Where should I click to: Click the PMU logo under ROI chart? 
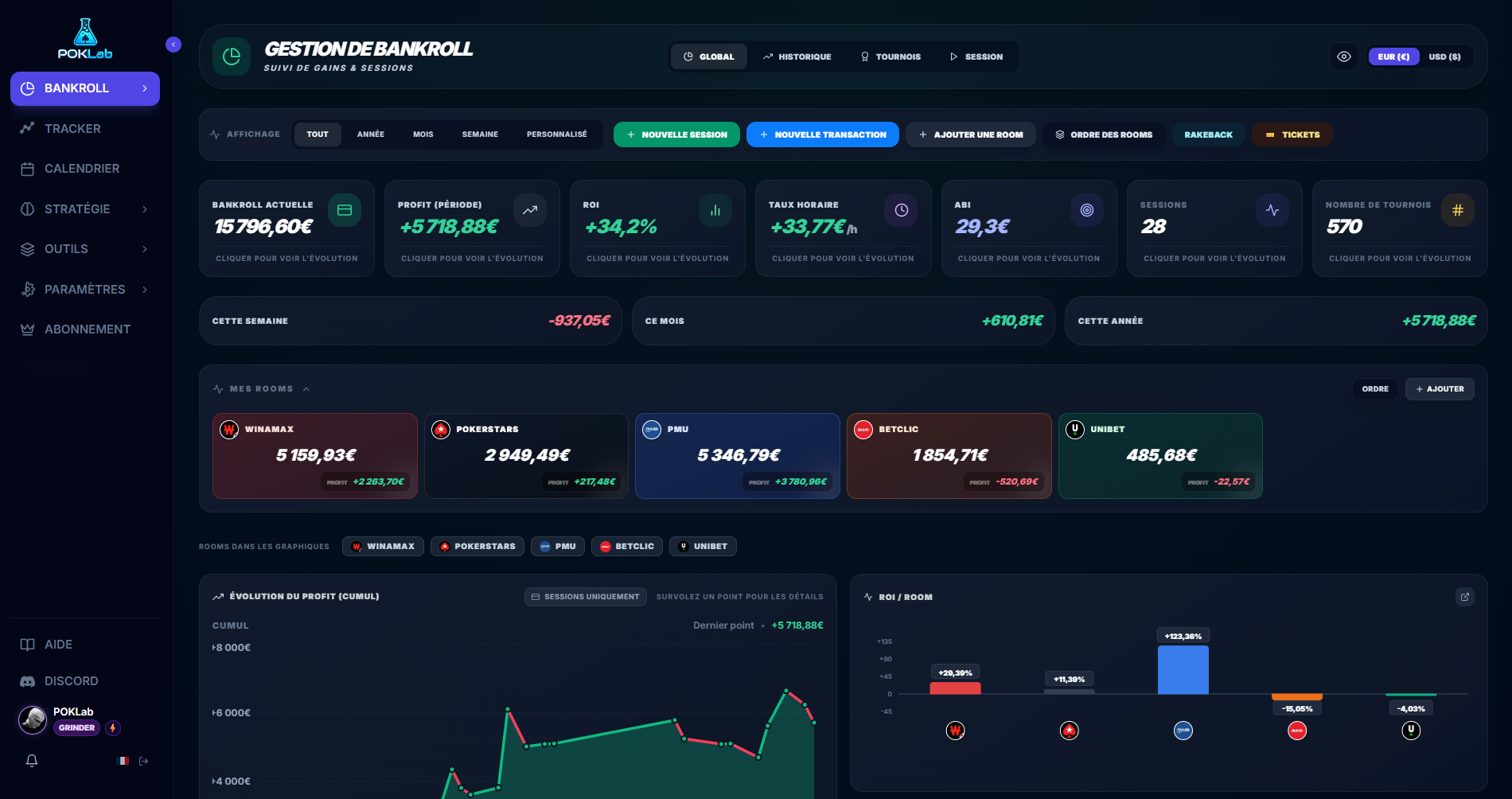[1183, 731]
